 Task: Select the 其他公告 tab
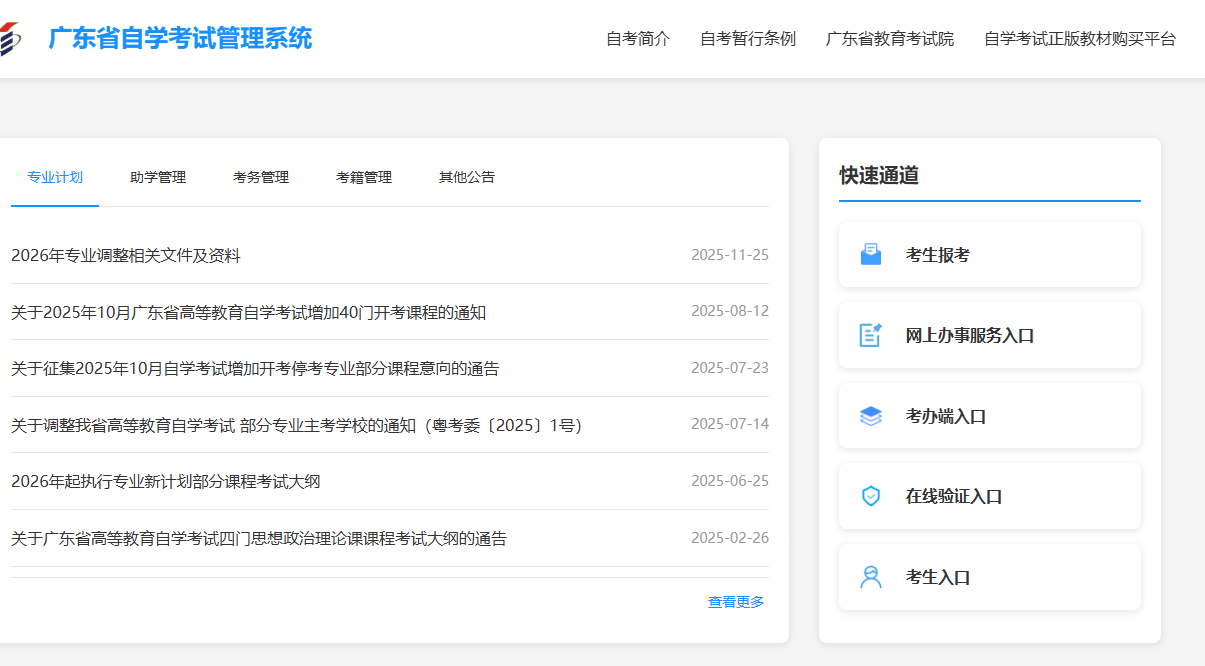[x=467, y=177]
